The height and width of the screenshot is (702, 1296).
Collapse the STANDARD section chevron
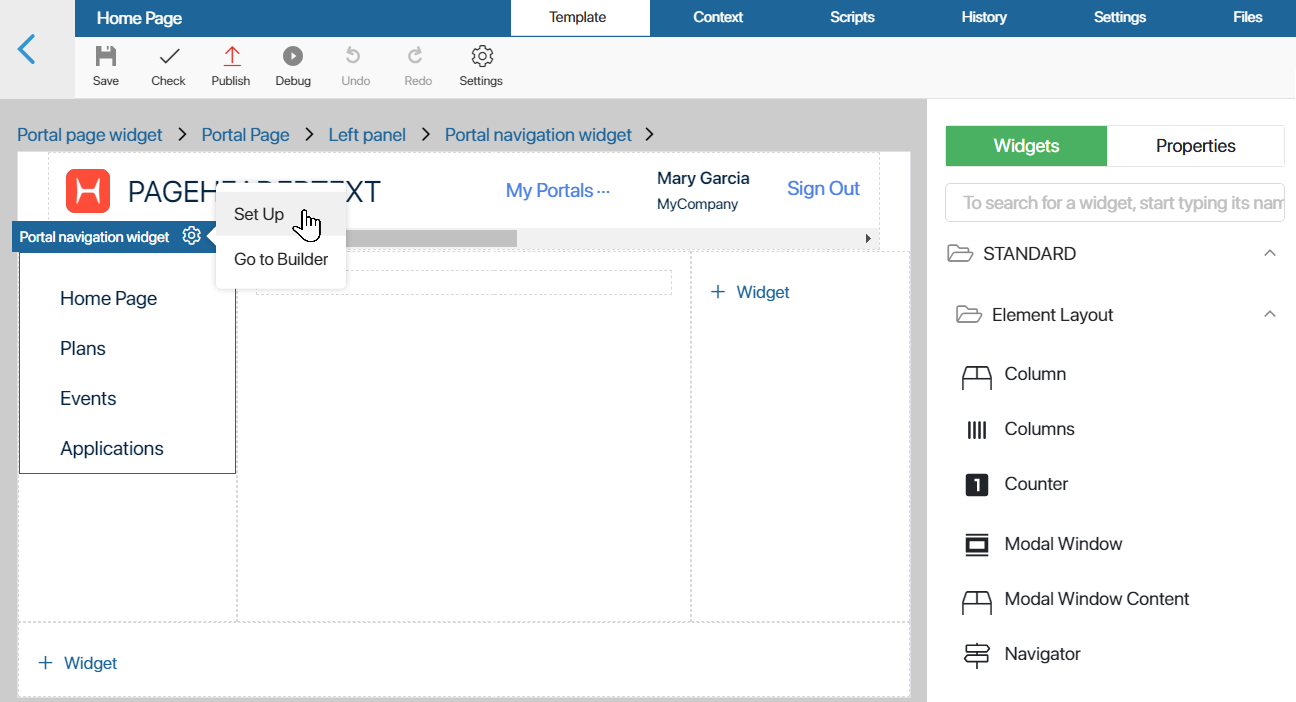[1270, 253]
